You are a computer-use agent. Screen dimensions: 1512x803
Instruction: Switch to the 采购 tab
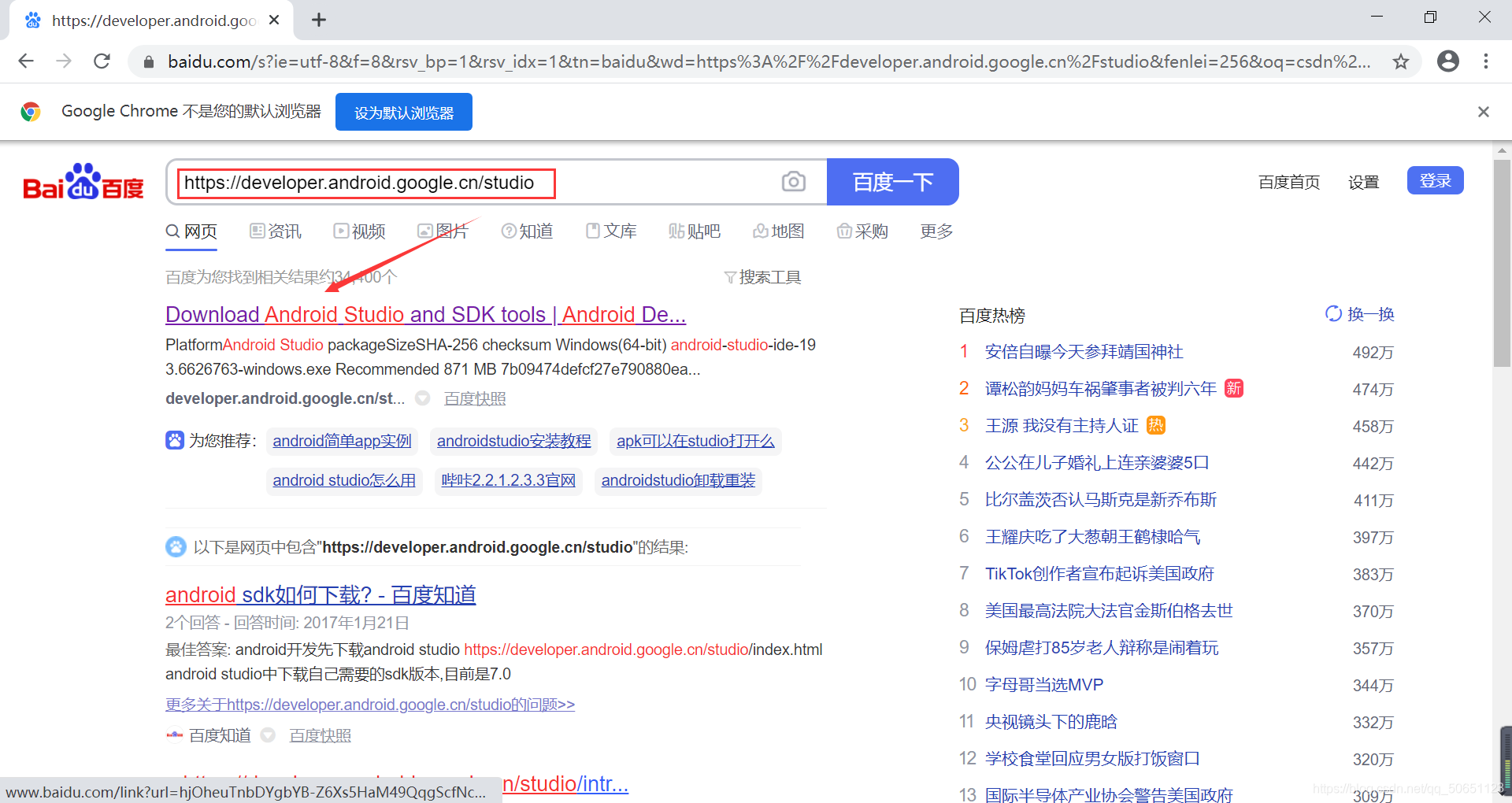tap(862, 231)
